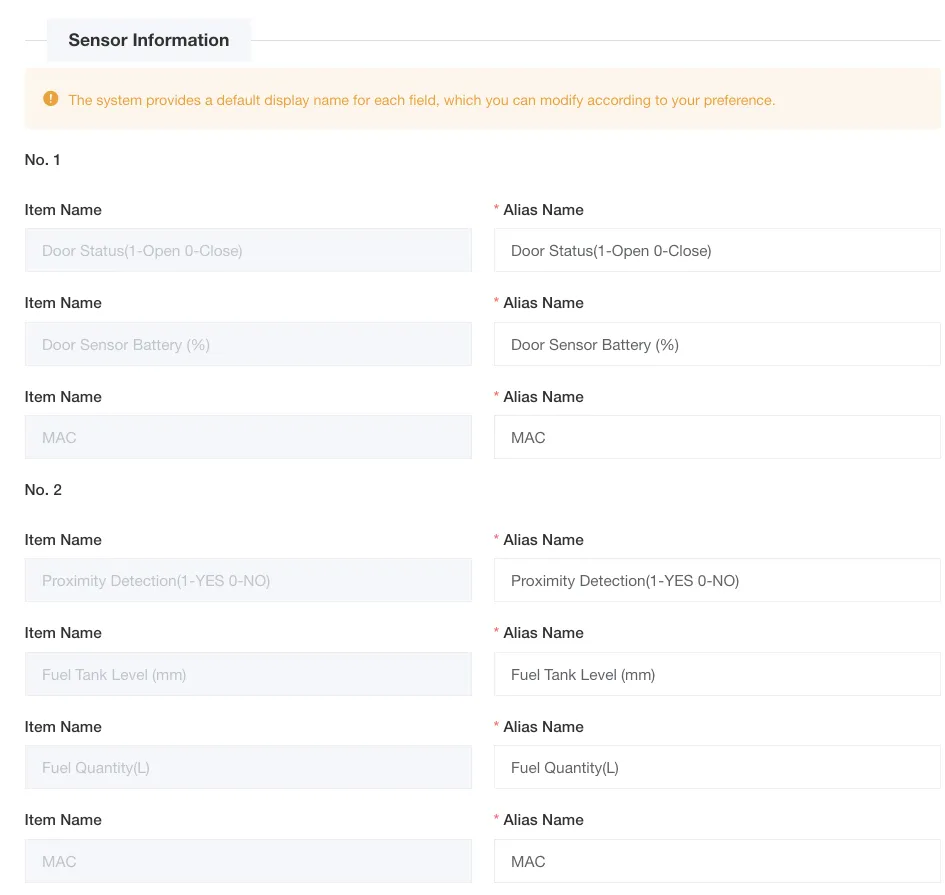
Task: Focus the MAC alias field in section No. 1
Action: point(716,438)
